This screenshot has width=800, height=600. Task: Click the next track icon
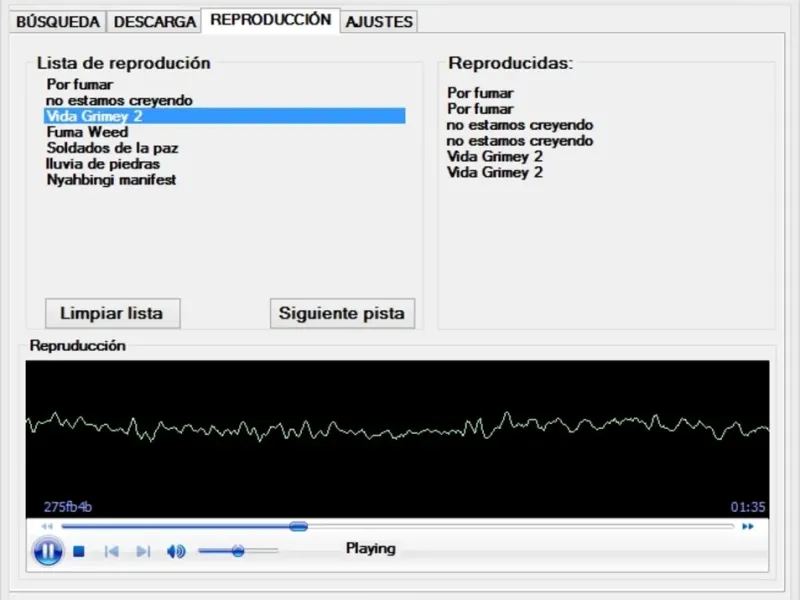click(143, 552)
